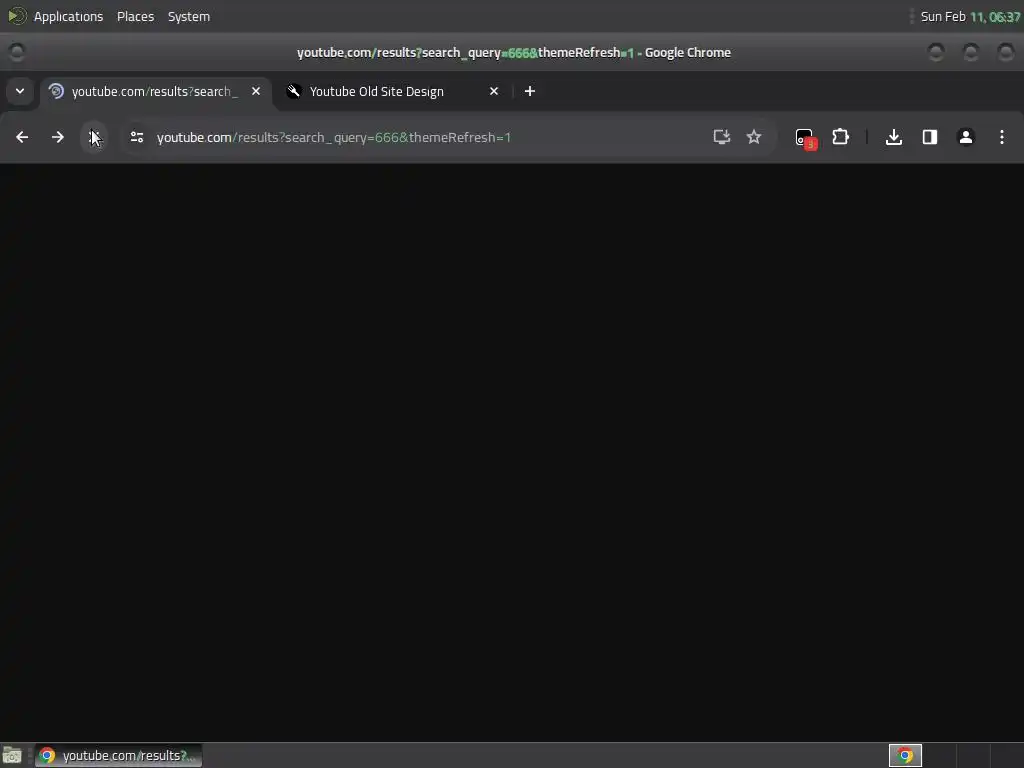Click the URL address bar text
This screenshot has width=1024, height=768.
[x=334, y=137]
